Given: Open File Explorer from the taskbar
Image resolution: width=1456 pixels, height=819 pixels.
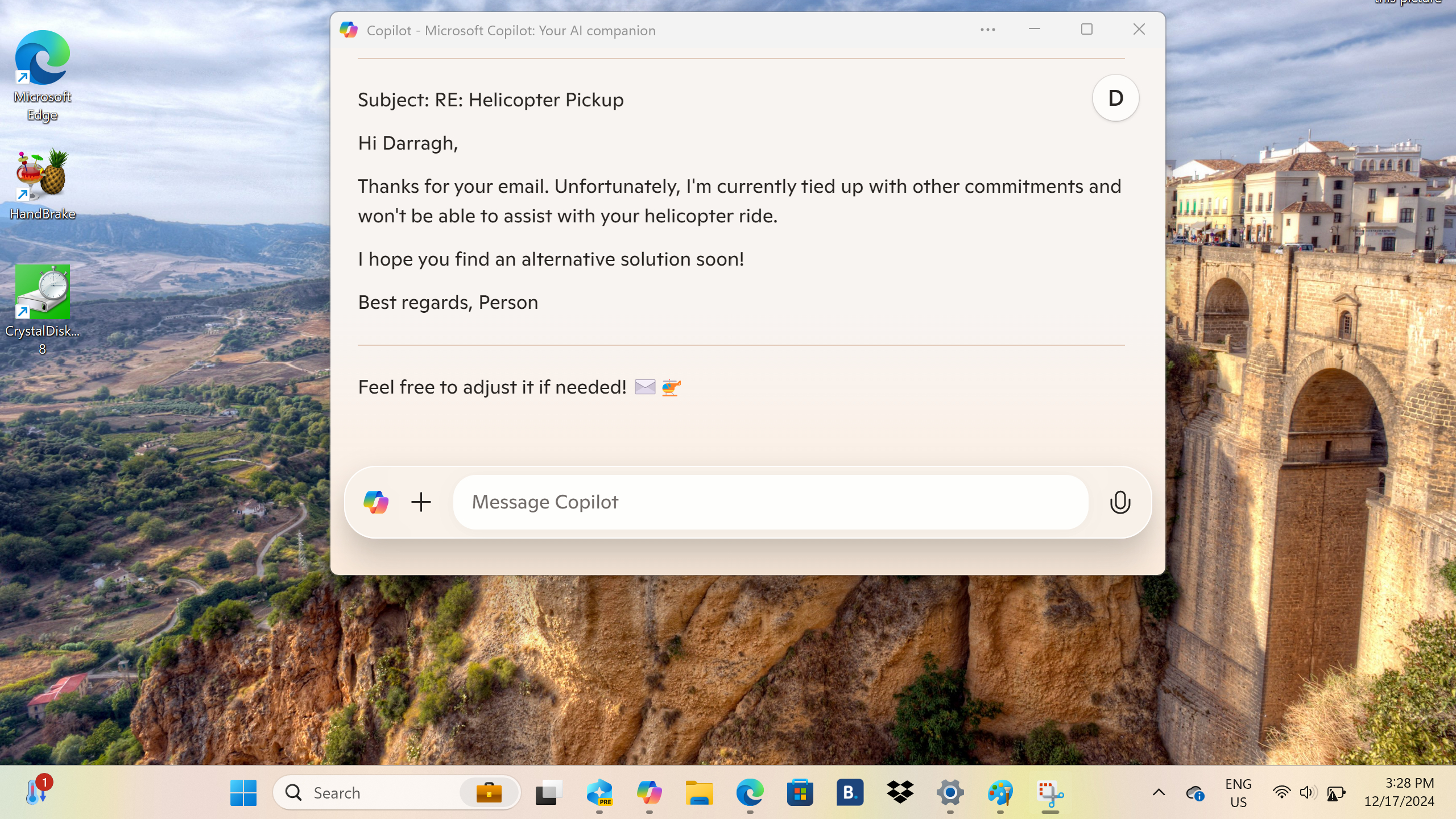Looking at the screenshot, I should (x=699, y=792).
